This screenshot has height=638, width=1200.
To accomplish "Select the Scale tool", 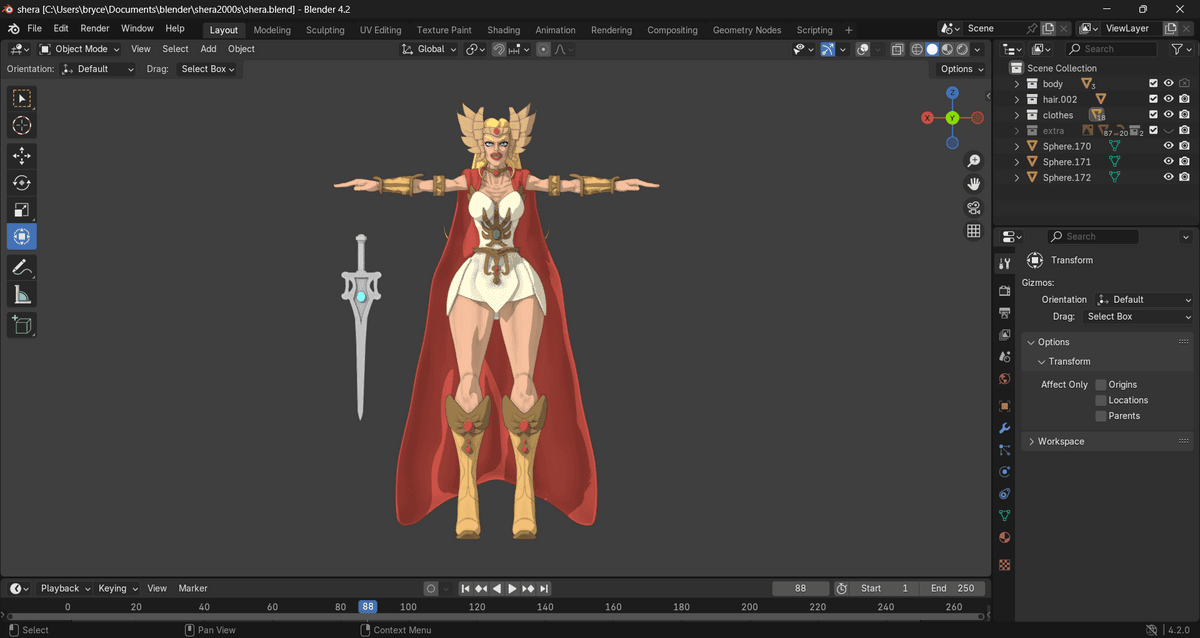I will pos(22,210).
